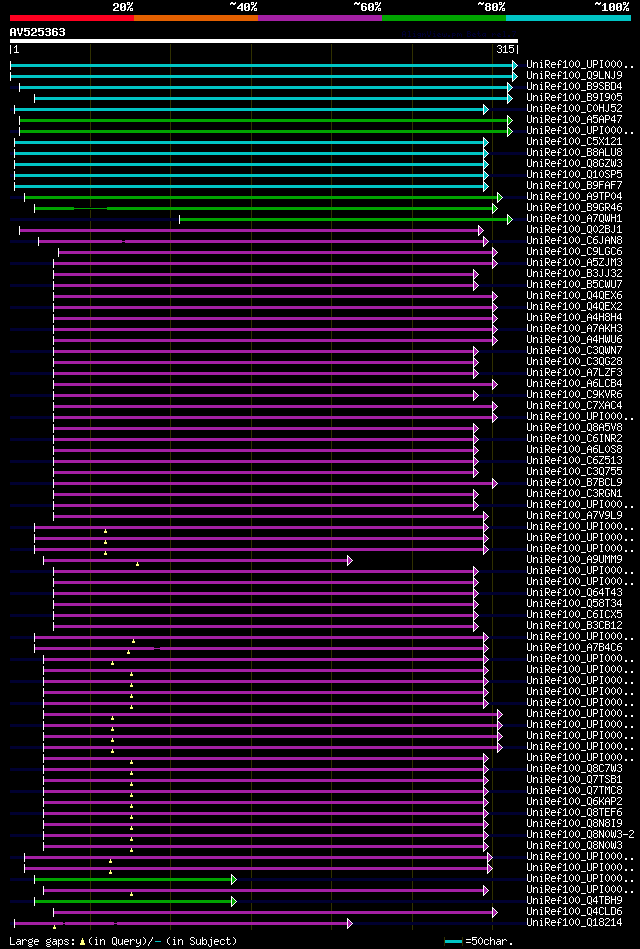The height and width of the screenshot is (949, 640).
Task: Select the UniRef100_Q8N0W3-2 hit label
Action: 580,835
